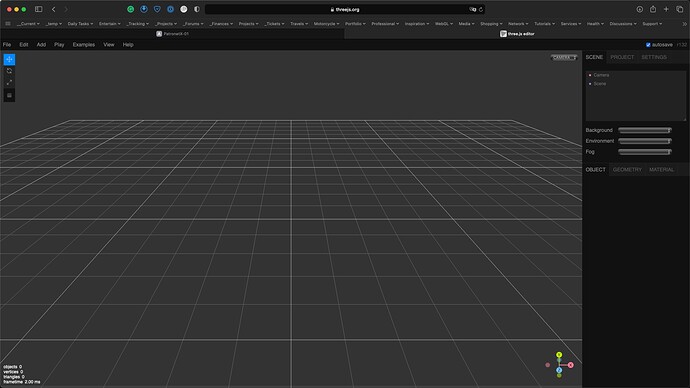The width and height of the screenshot is (690, 388).
Task: Click the faded negative X gizmo dot
Action: [x=547, y=365]
